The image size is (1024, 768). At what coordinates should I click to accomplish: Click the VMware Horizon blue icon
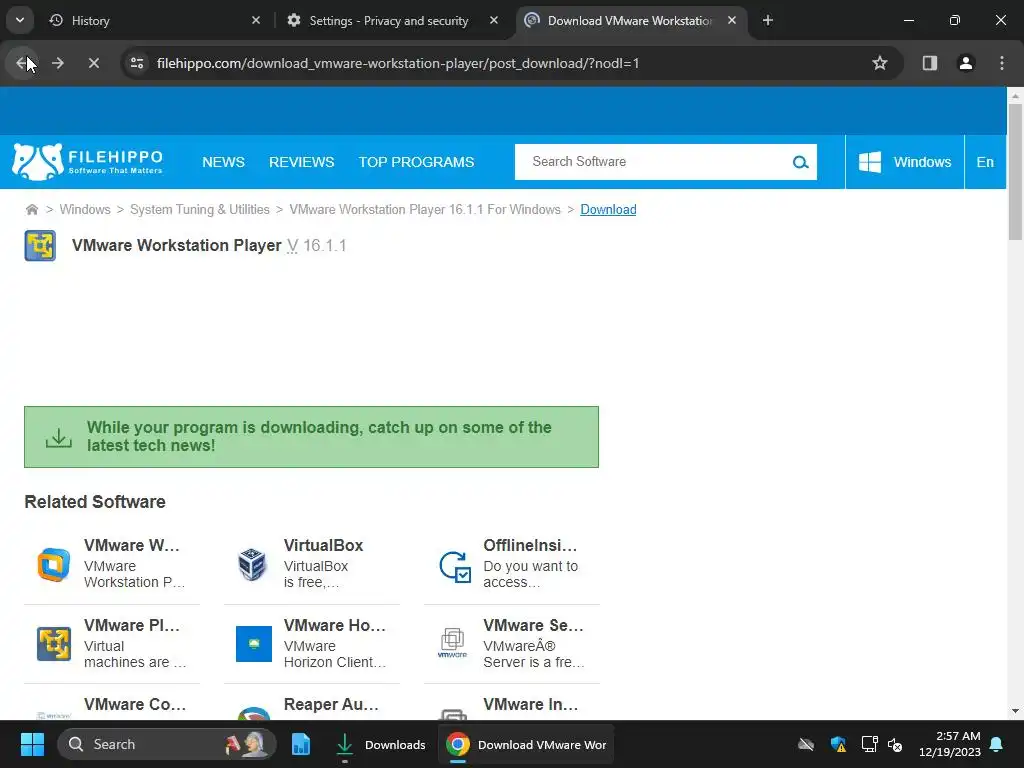253,644
